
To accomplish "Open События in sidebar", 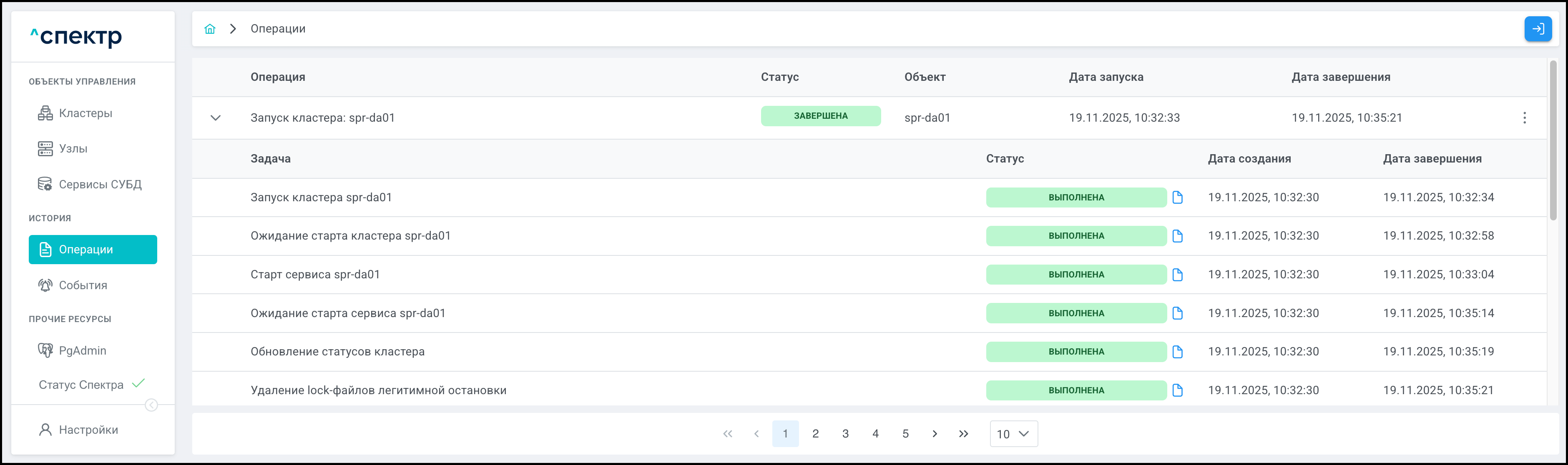I will pyautogui.click(x=83, y=285).
